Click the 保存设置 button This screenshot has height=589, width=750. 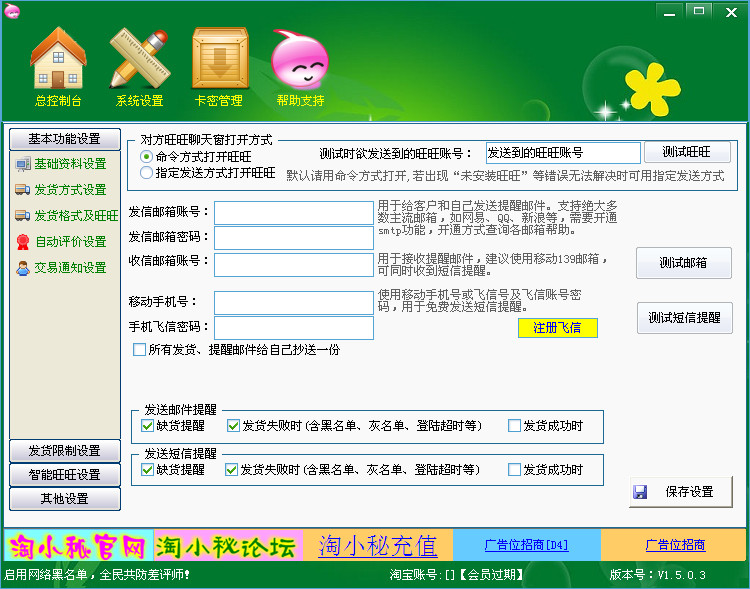[x=681, y=492]
